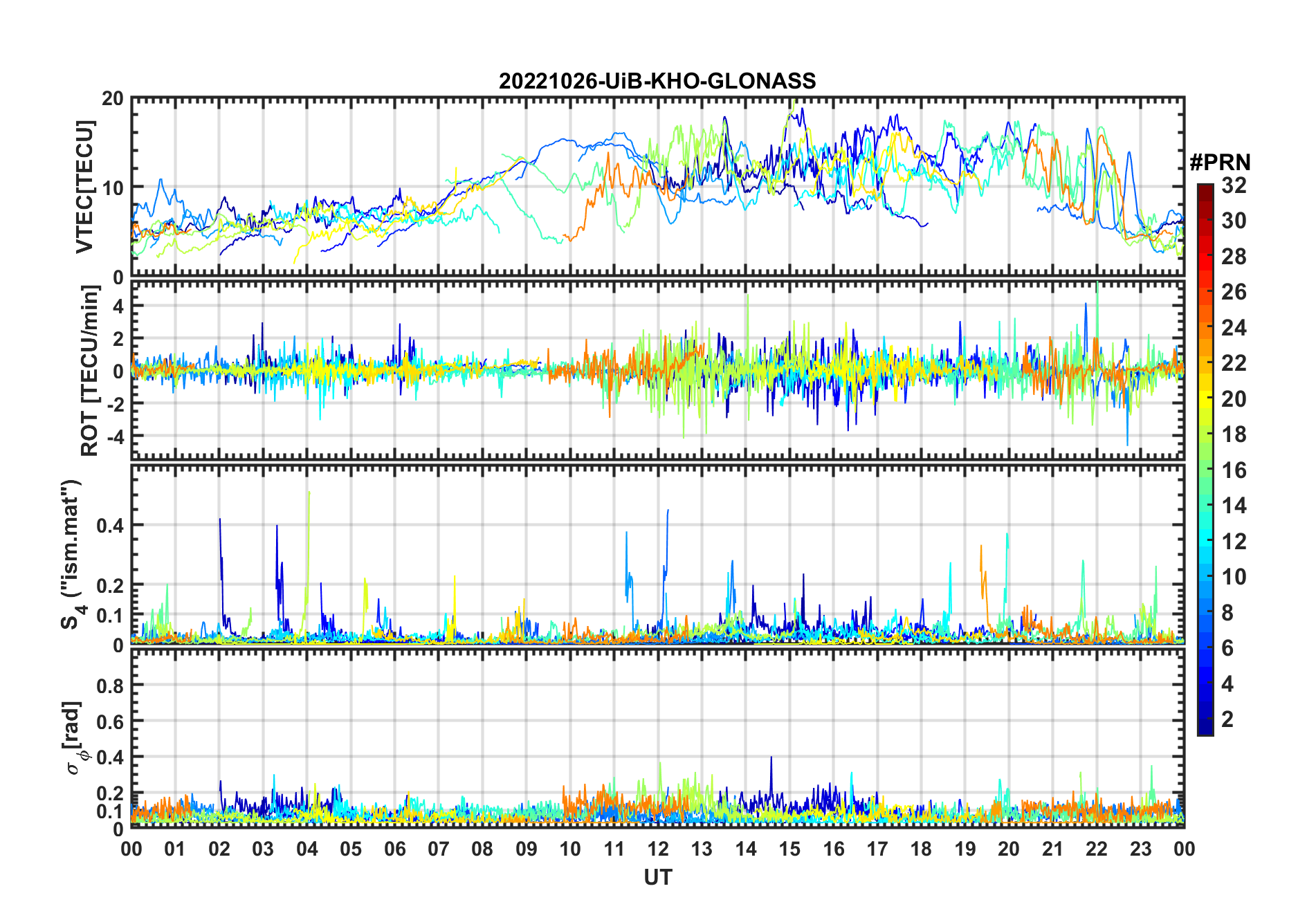1316x920 pixels.
Task: Click the x-axis tick label 23
Action: click(1140, 849)
